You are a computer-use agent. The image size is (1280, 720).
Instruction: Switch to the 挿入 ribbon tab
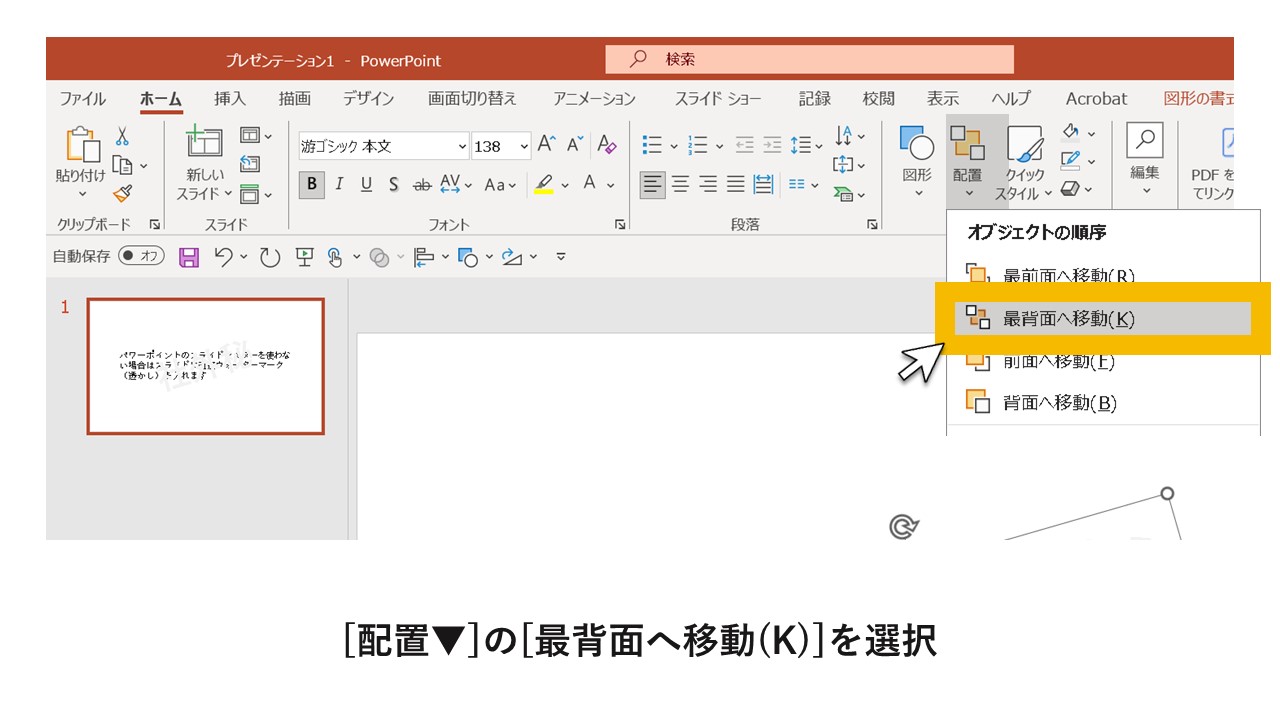coord(230,98)
